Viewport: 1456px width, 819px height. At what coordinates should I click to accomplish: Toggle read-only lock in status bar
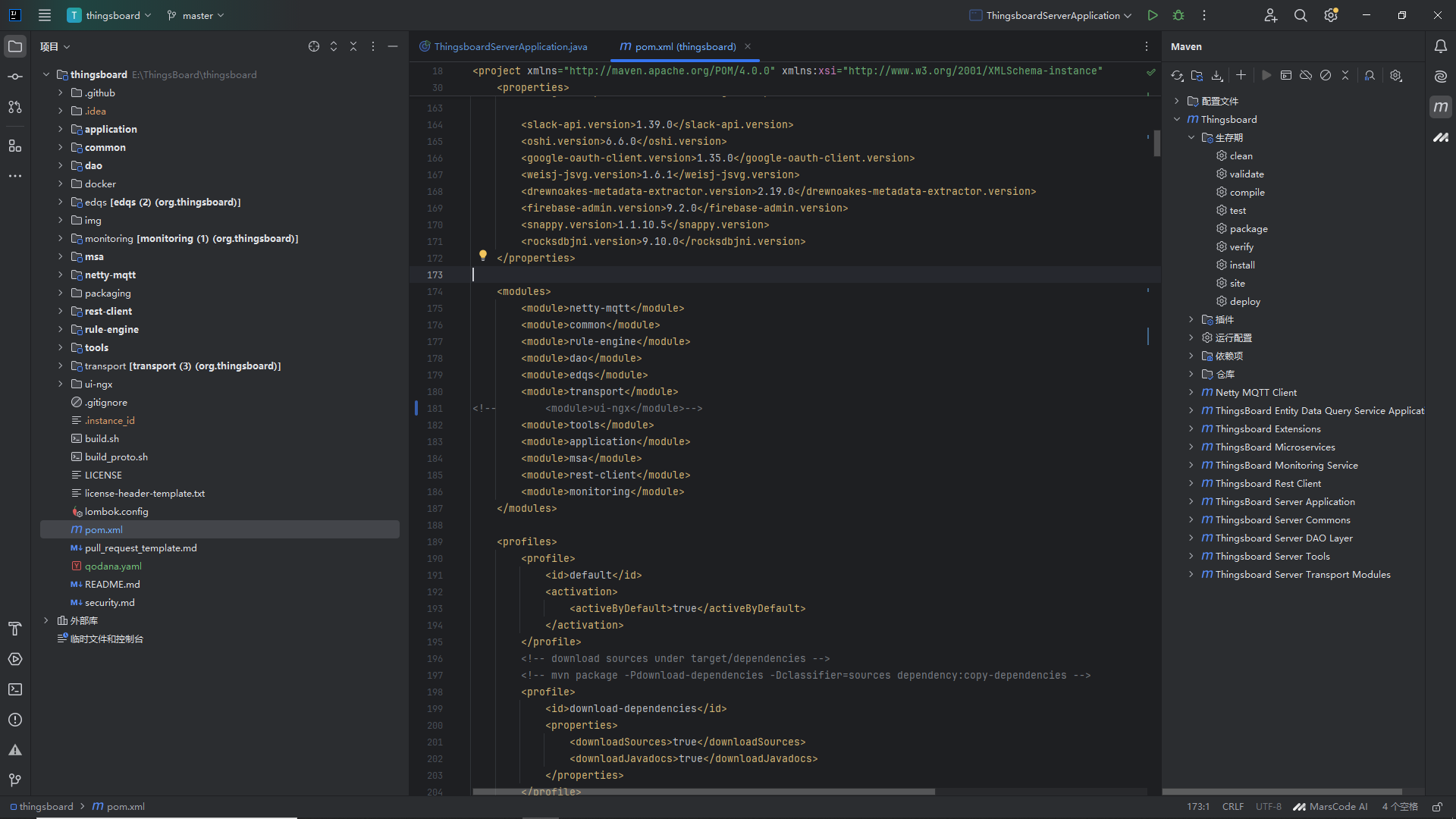pyautogui.click(x=1436, y=807)
